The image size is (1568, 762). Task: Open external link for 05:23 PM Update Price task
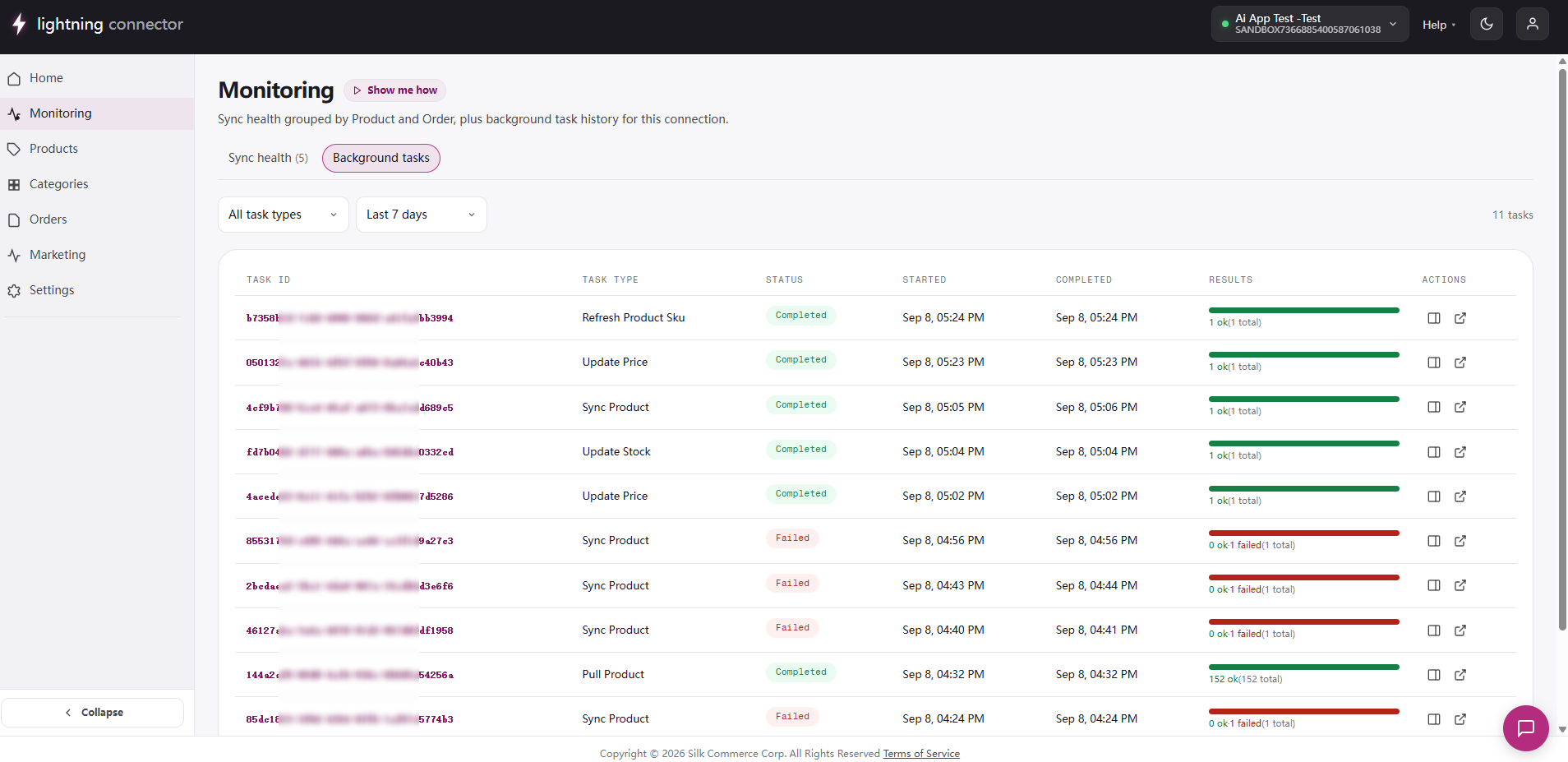pos(1460,363)
